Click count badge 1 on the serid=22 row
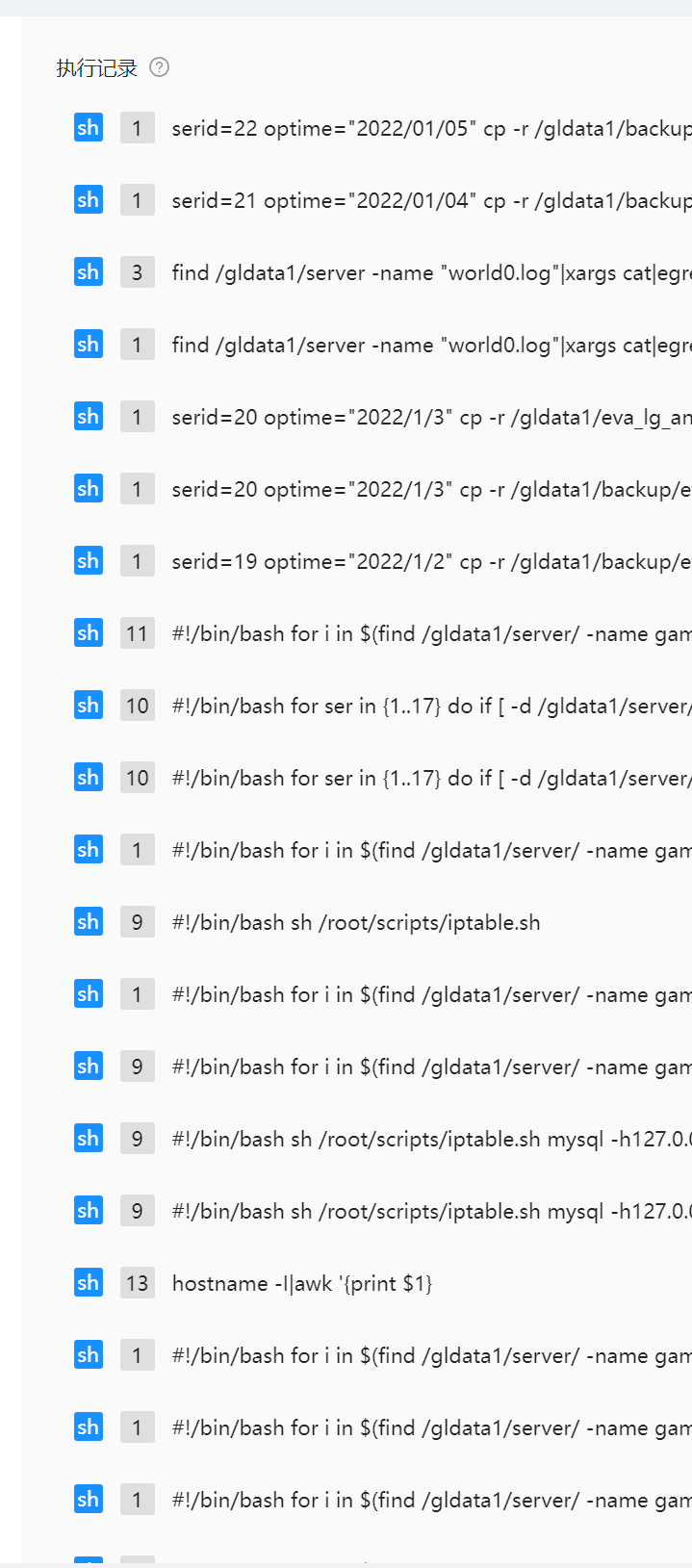The image size is (692, 1568). pos(138,128)
